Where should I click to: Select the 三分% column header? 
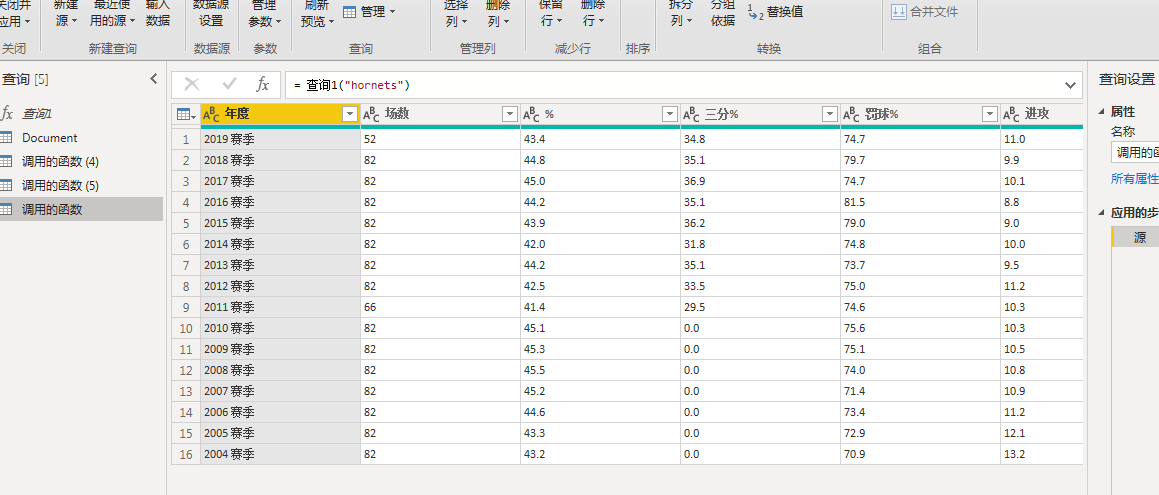(x=761, y=115)
